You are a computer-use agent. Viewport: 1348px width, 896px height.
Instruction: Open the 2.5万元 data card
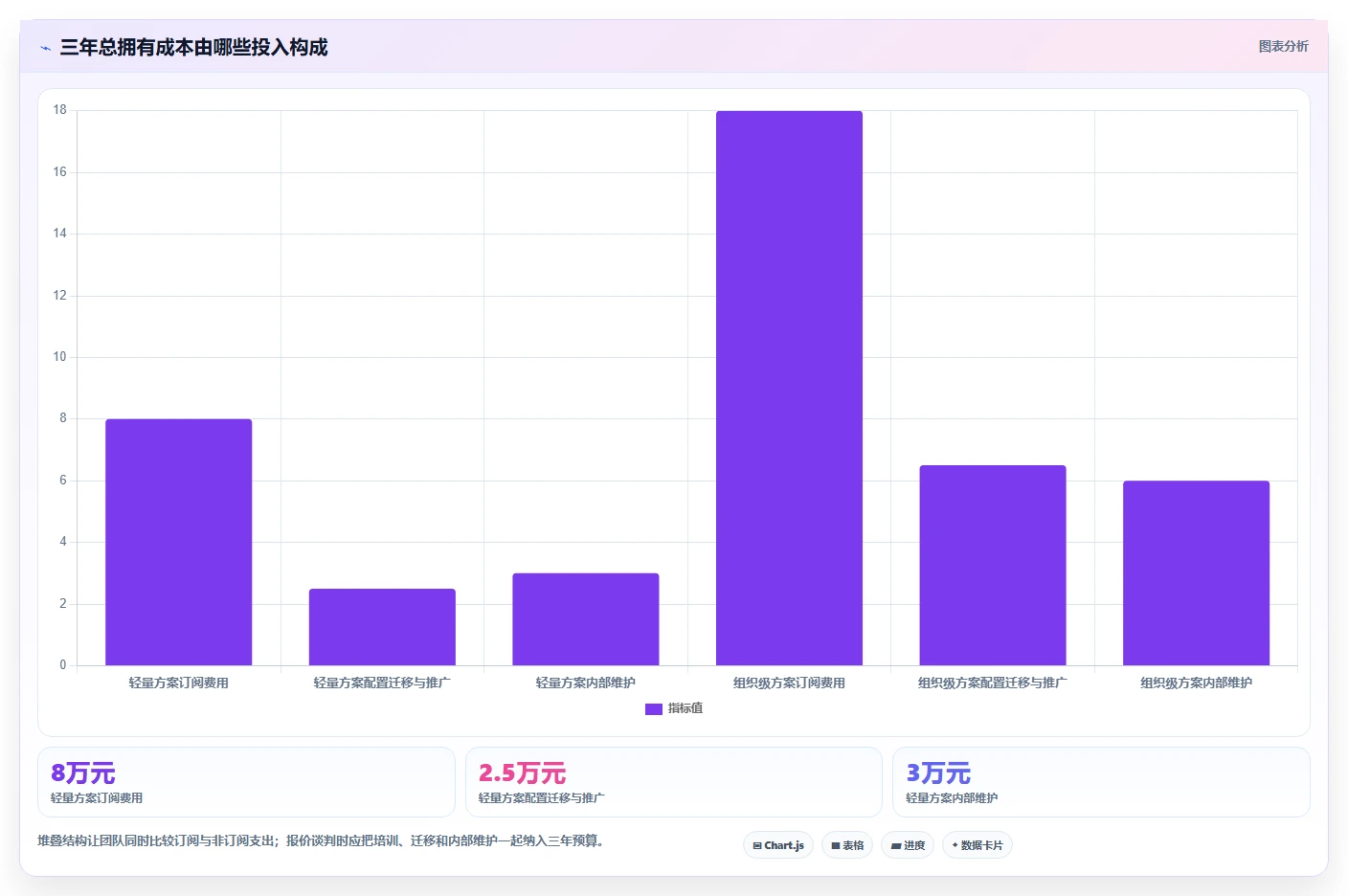[674, 782]
